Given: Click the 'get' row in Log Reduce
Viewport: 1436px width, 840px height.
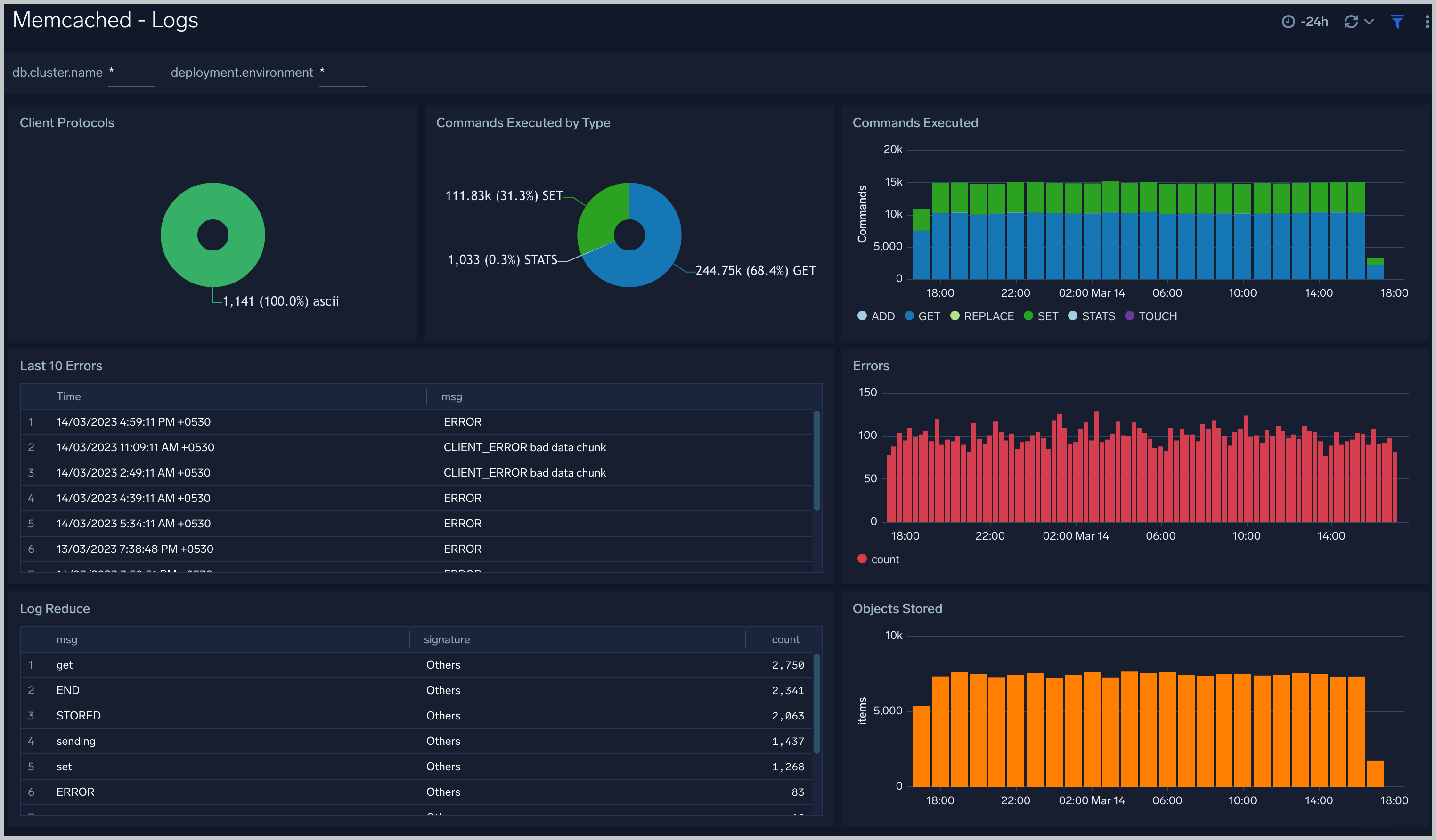Looking at the screenshot, I should [x=416, y=665].
